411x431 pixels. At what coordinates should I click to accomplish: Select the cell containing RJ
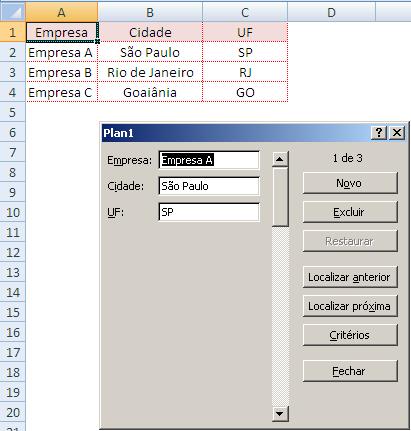[x=245, y=72]
